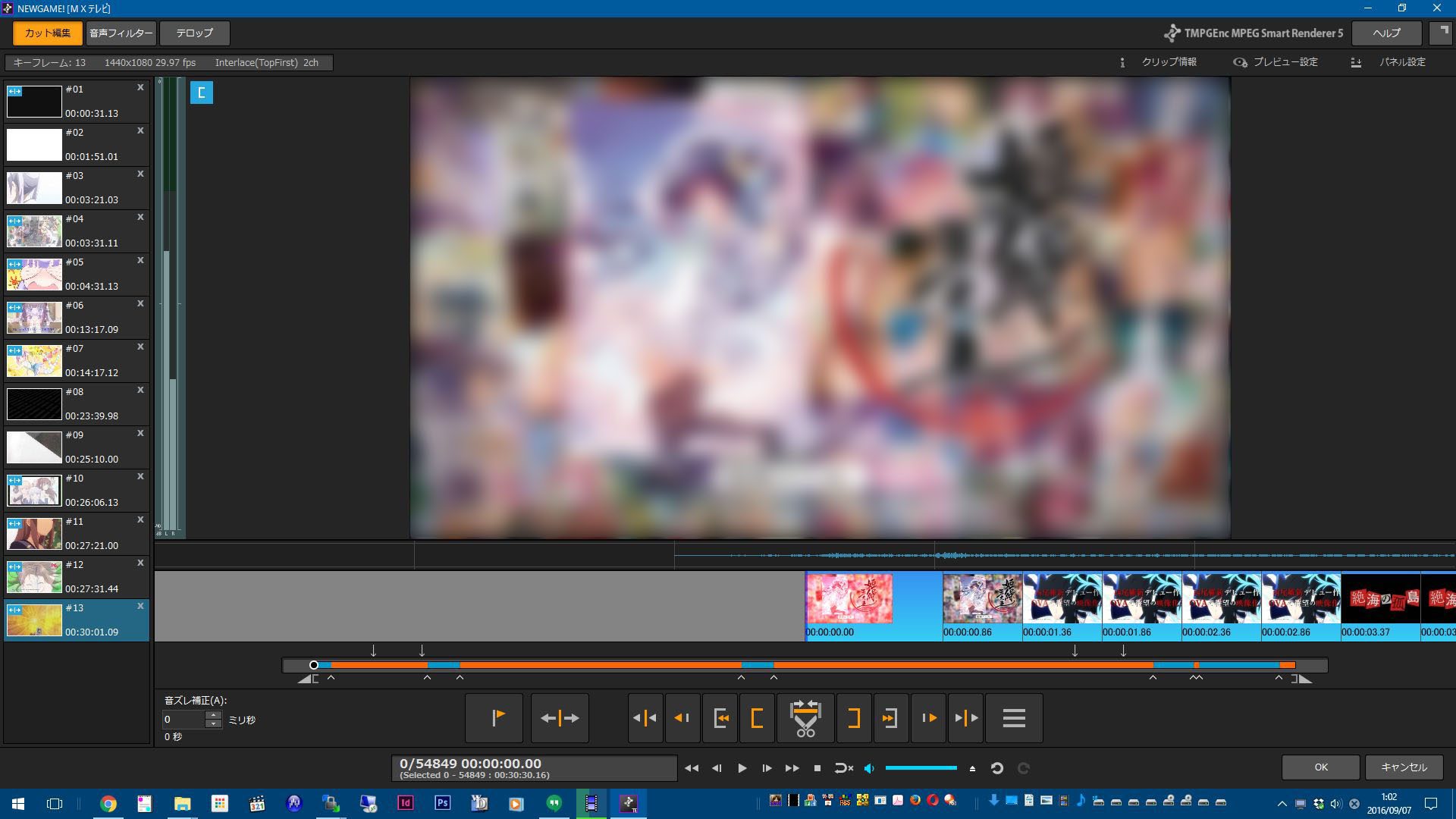Click the blue bracket marker above preview
This screenshot has height=819, width=1456.
[201, 93]
